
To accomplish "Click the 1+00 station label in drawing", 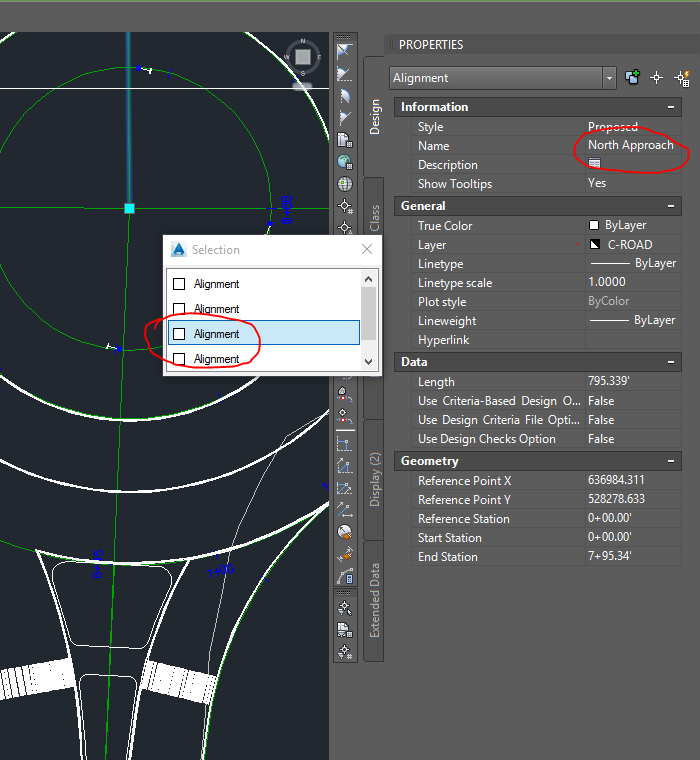I will pos(221,570).
